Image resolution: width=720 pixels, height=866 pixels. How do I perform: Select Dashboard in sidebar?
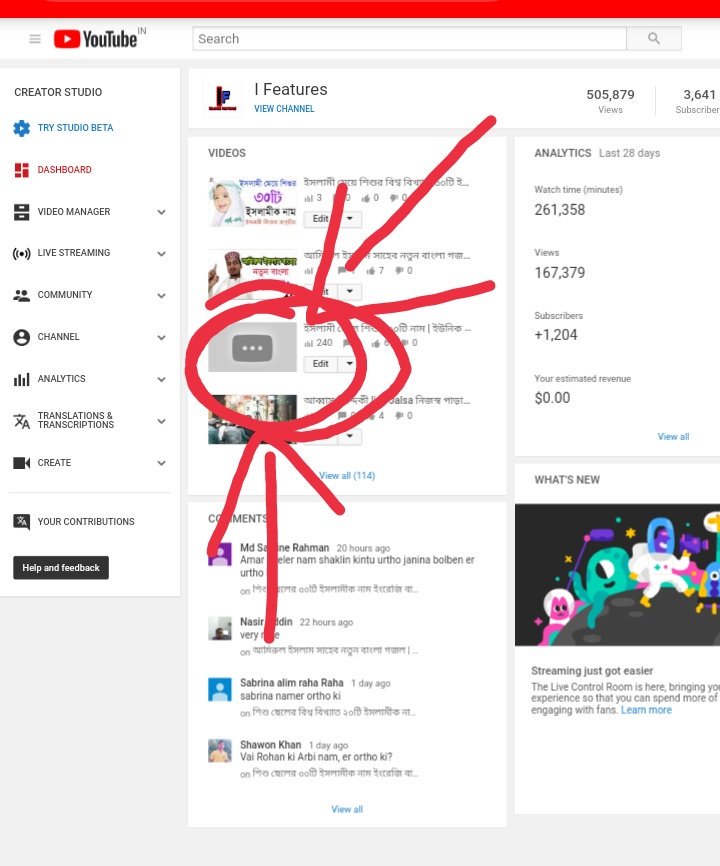(65, 170)
